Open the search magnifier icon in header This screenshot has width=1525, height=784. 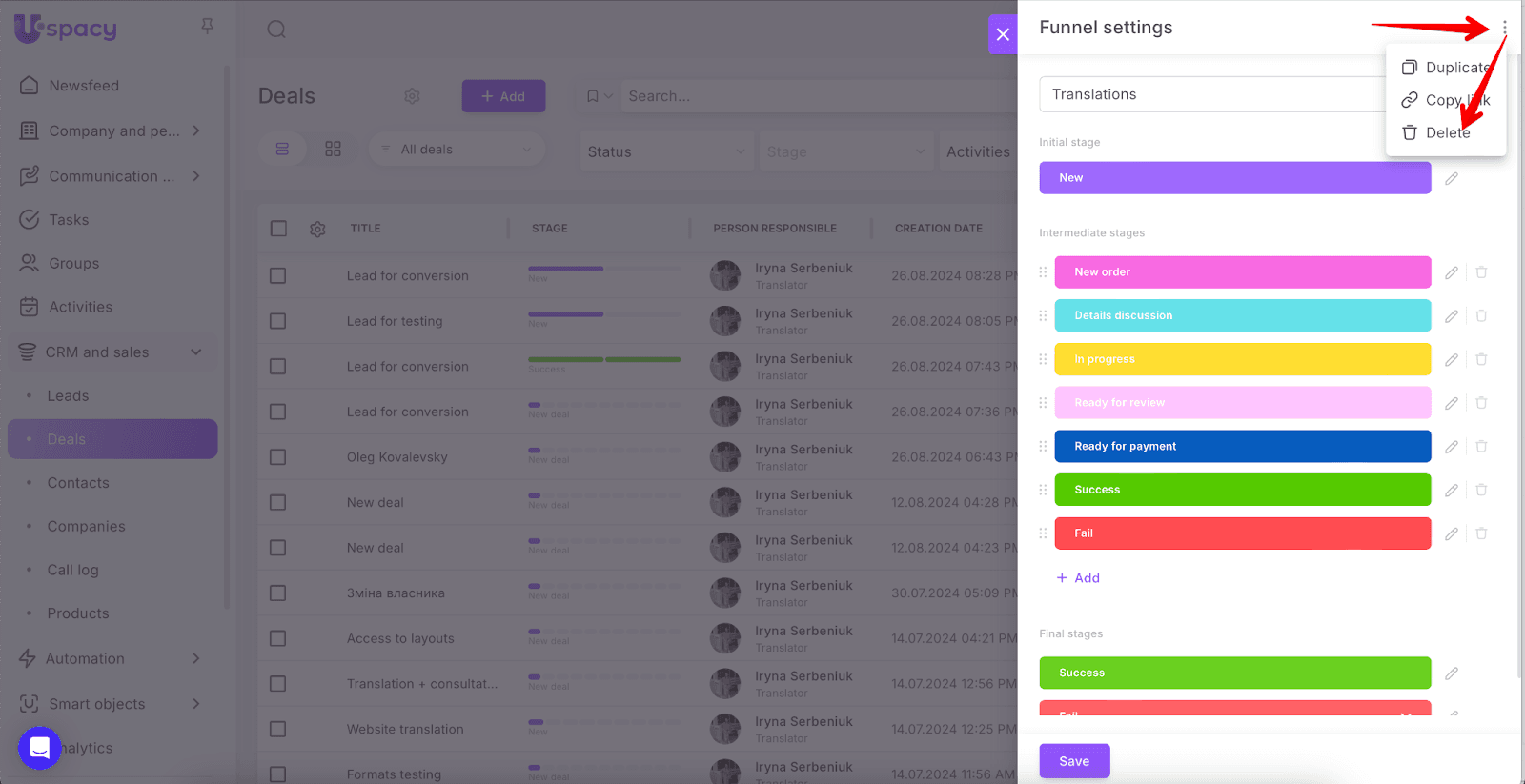click(x=276, y=30)
